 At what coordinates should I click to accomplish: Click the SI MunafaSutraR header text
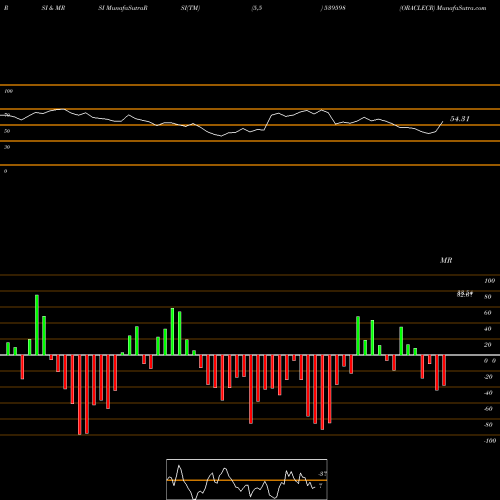(123, 8)
